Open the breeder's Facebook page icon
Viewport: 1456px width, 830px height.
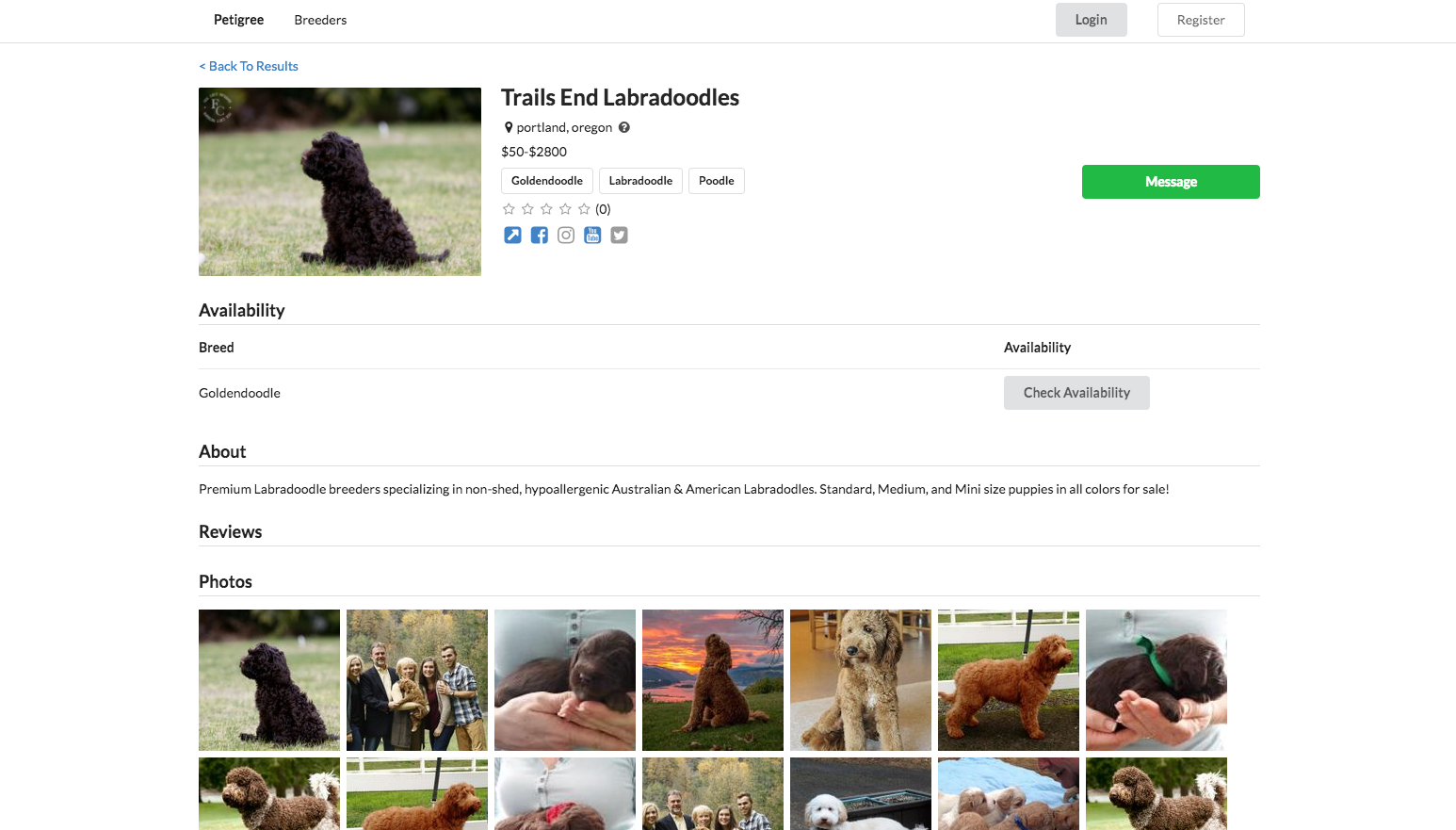pos(539,236)
